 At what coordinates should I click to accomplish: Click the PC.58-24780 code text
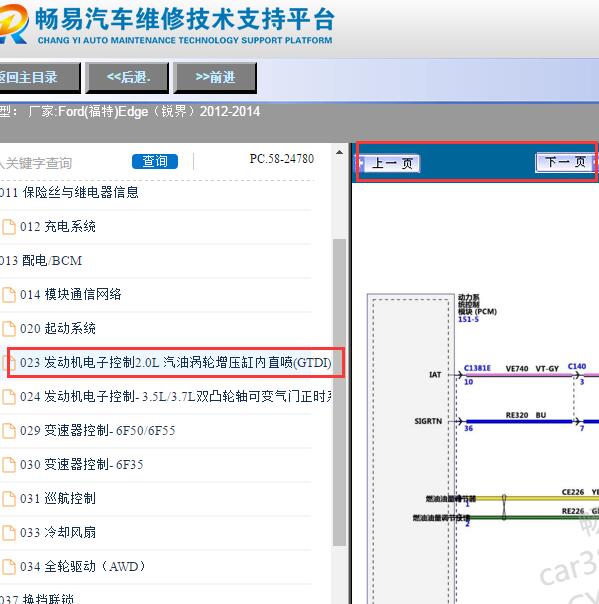pos(282,159)
